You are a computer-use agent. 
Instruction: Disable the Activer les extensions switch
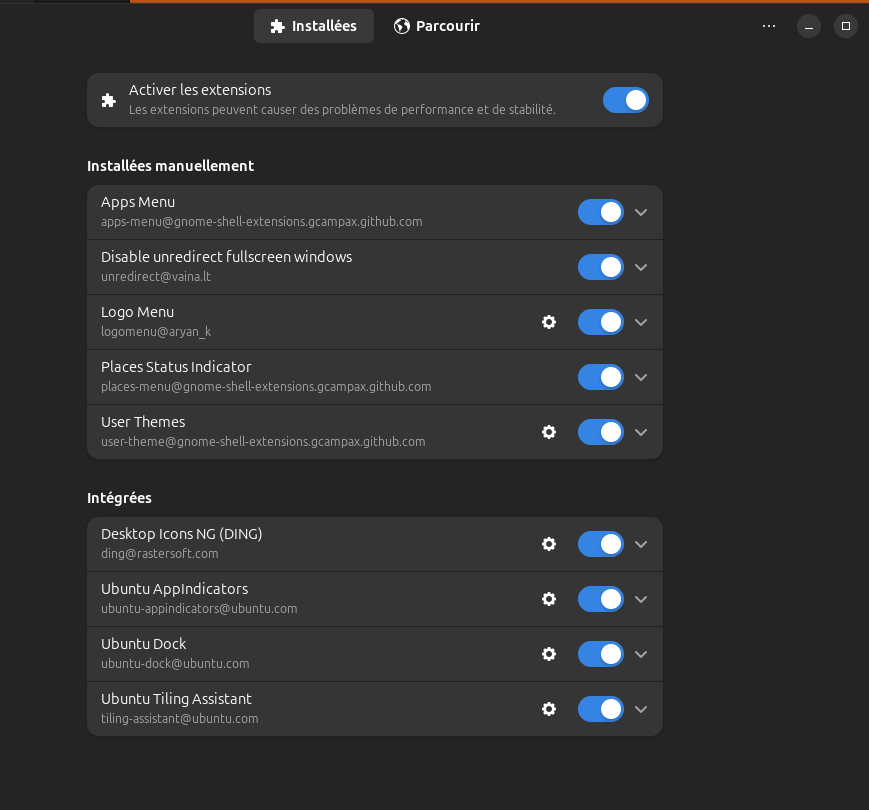click(626, 100)
